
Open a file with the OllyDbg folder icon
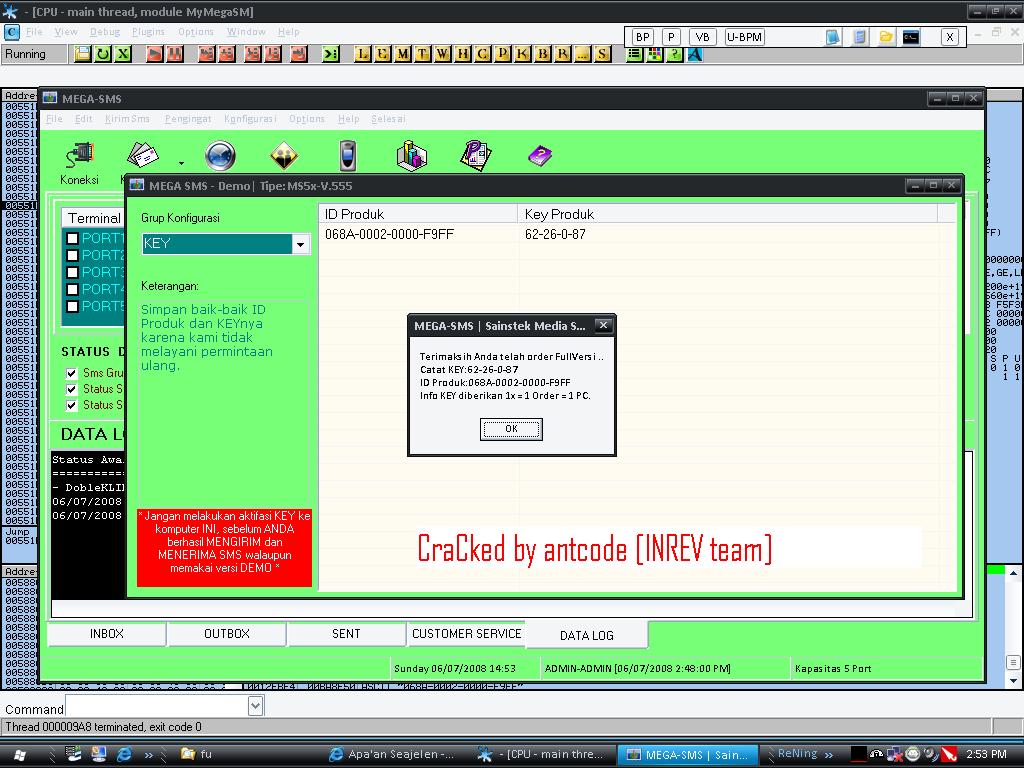click(x=82, y=54)
